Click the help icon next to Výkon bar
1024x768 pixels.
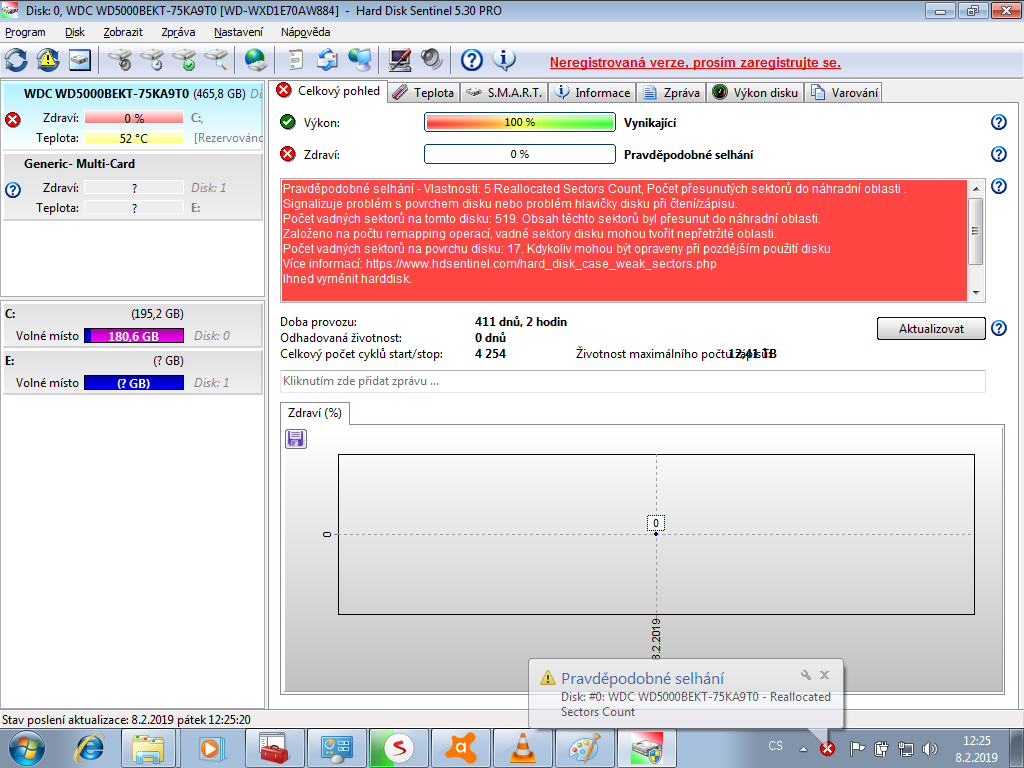point(999,122)
